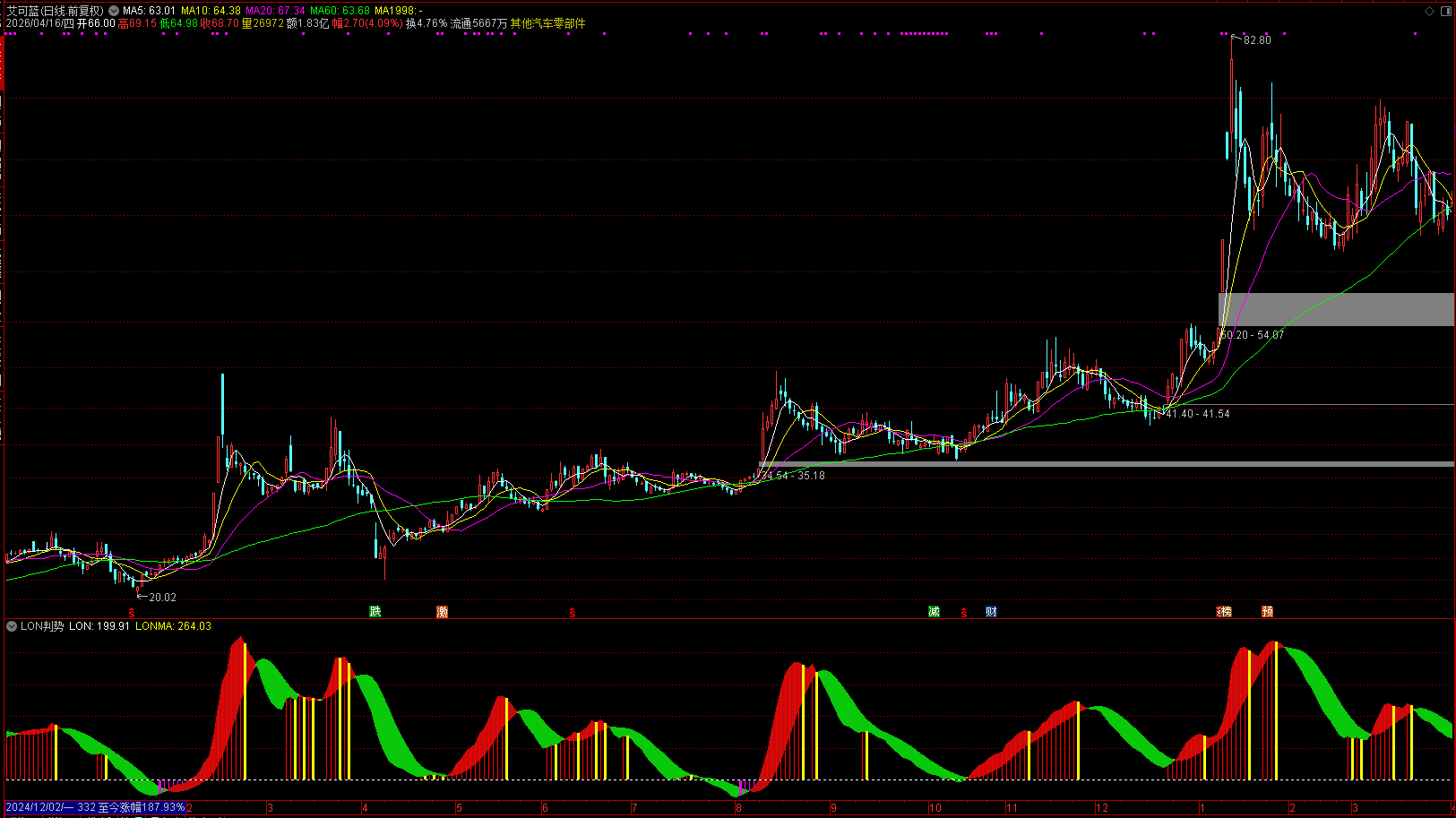Image resolution: width=1456 pixels, height=818 pixels.
Task: Click month 5 on the time axis
Action: [x=459, y=807]
